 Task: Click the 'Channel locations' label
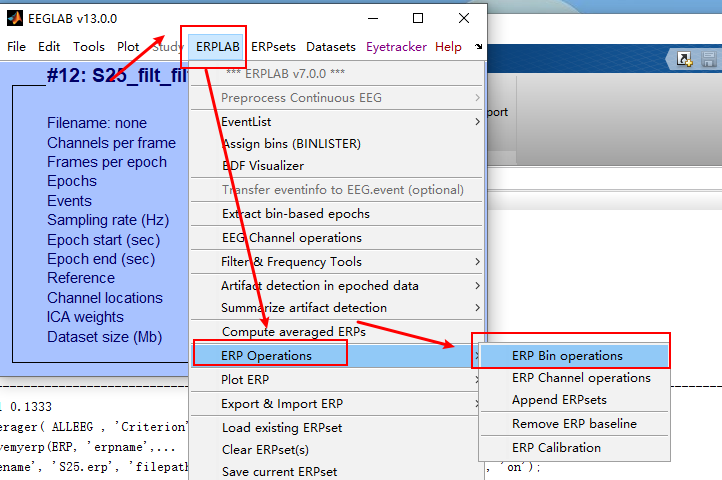pos(105,298)
